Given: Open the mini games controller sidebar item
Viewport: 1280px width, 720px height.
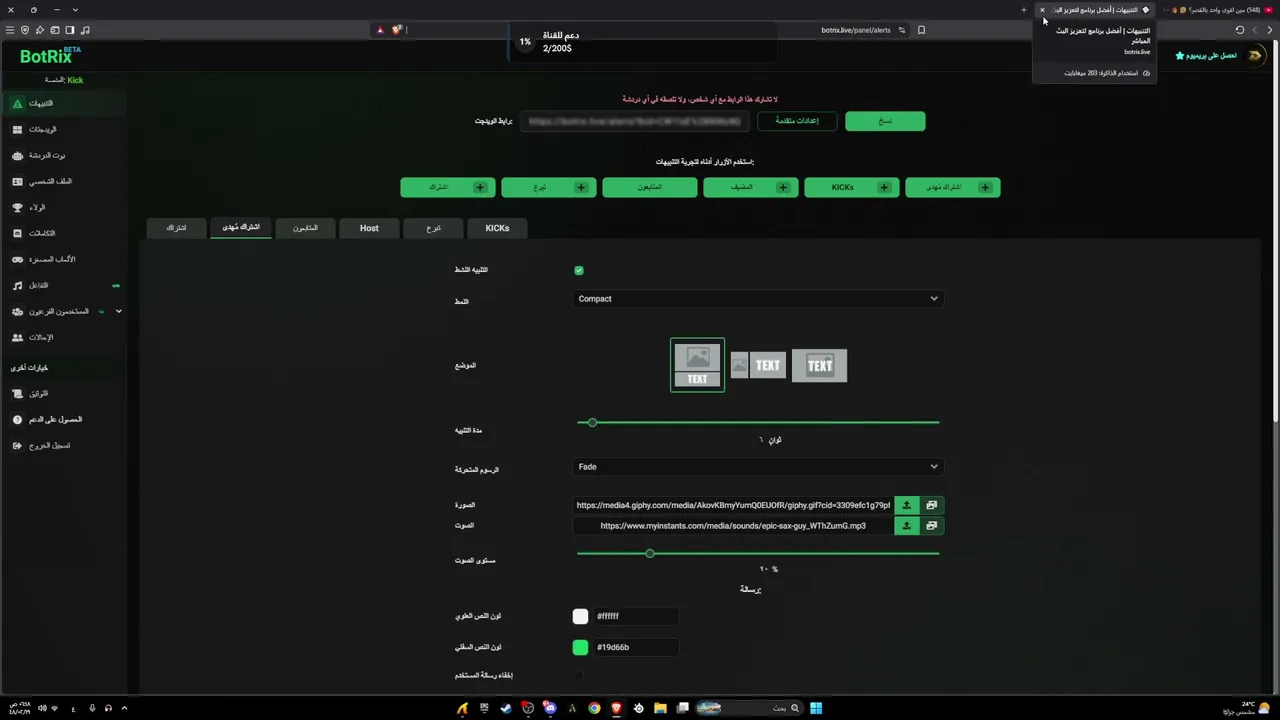Looking at the screenshot, I should [x=63, y=259].
